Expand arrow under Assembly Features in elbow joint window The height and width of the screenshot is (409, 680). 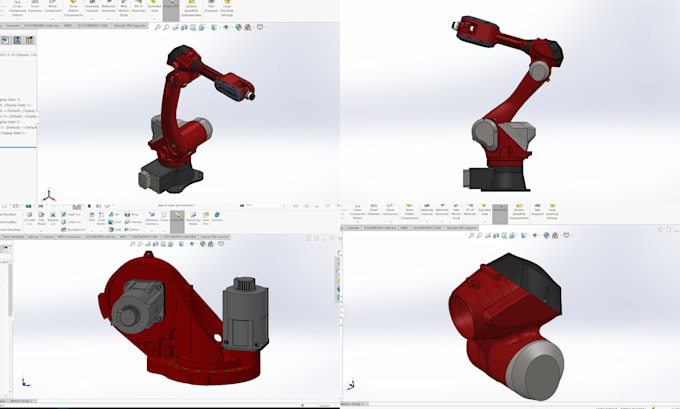(427, 222)
